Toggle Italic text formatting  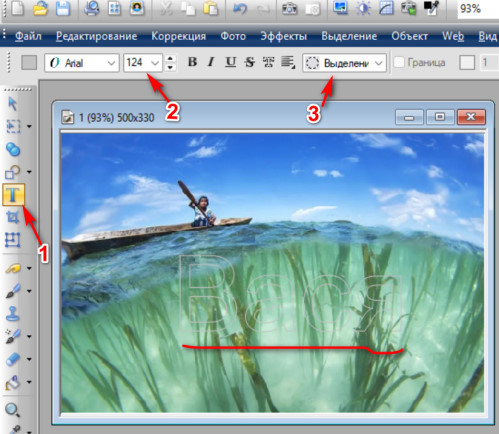coord(211,62)
